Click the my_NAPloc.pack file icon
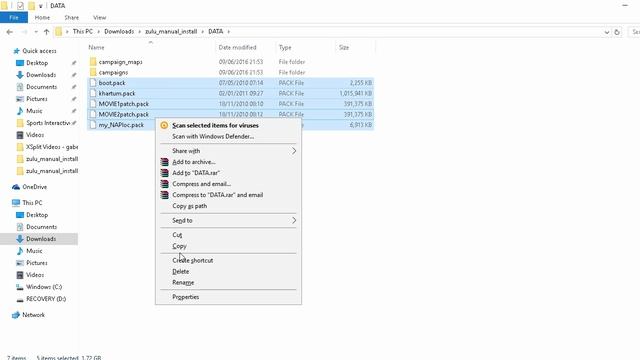 tap(93, 125)
